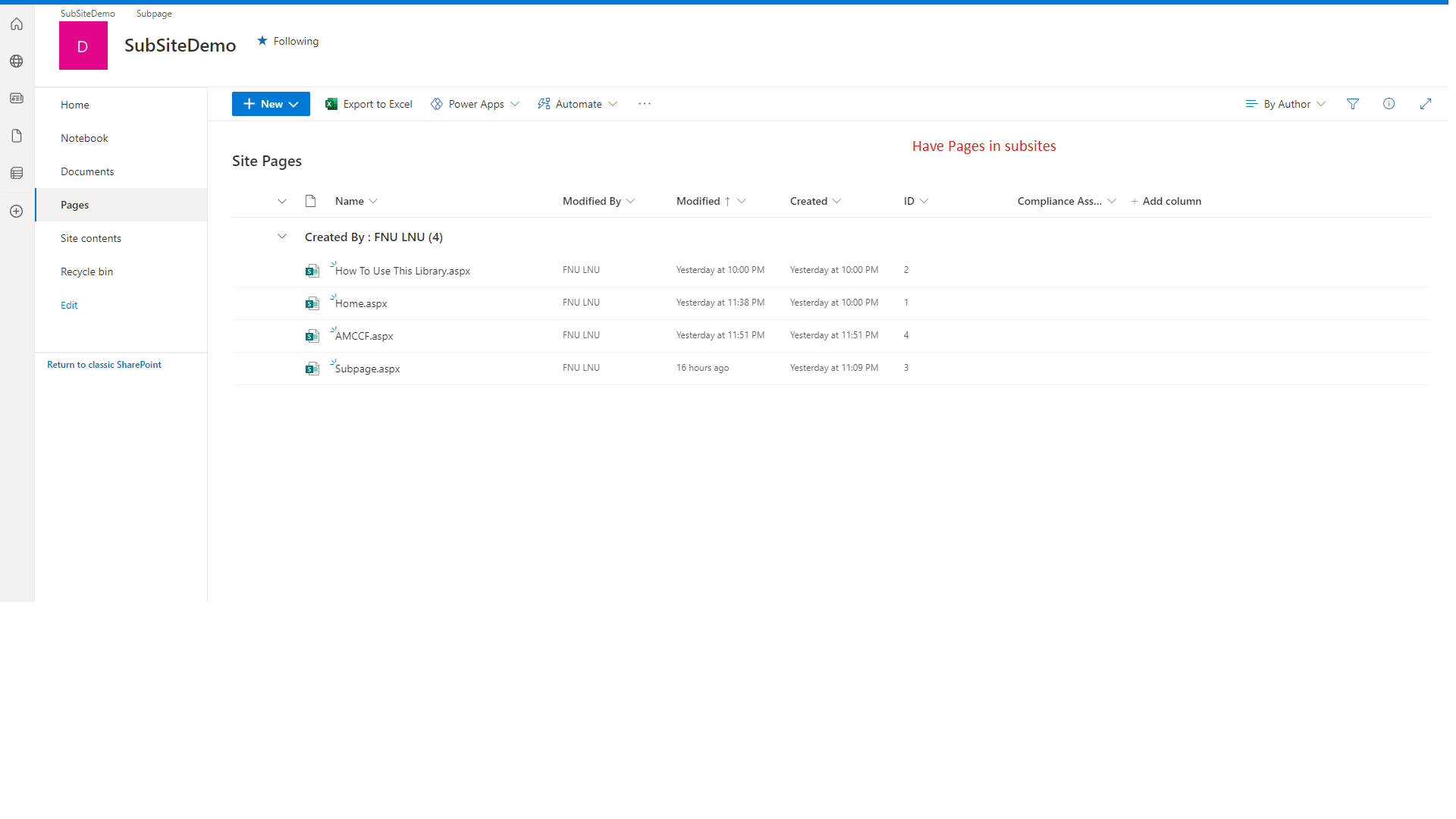Click the Home icon in left rail
The width and height of the screenshot is (1456, 819).
(x=17, y=24)
